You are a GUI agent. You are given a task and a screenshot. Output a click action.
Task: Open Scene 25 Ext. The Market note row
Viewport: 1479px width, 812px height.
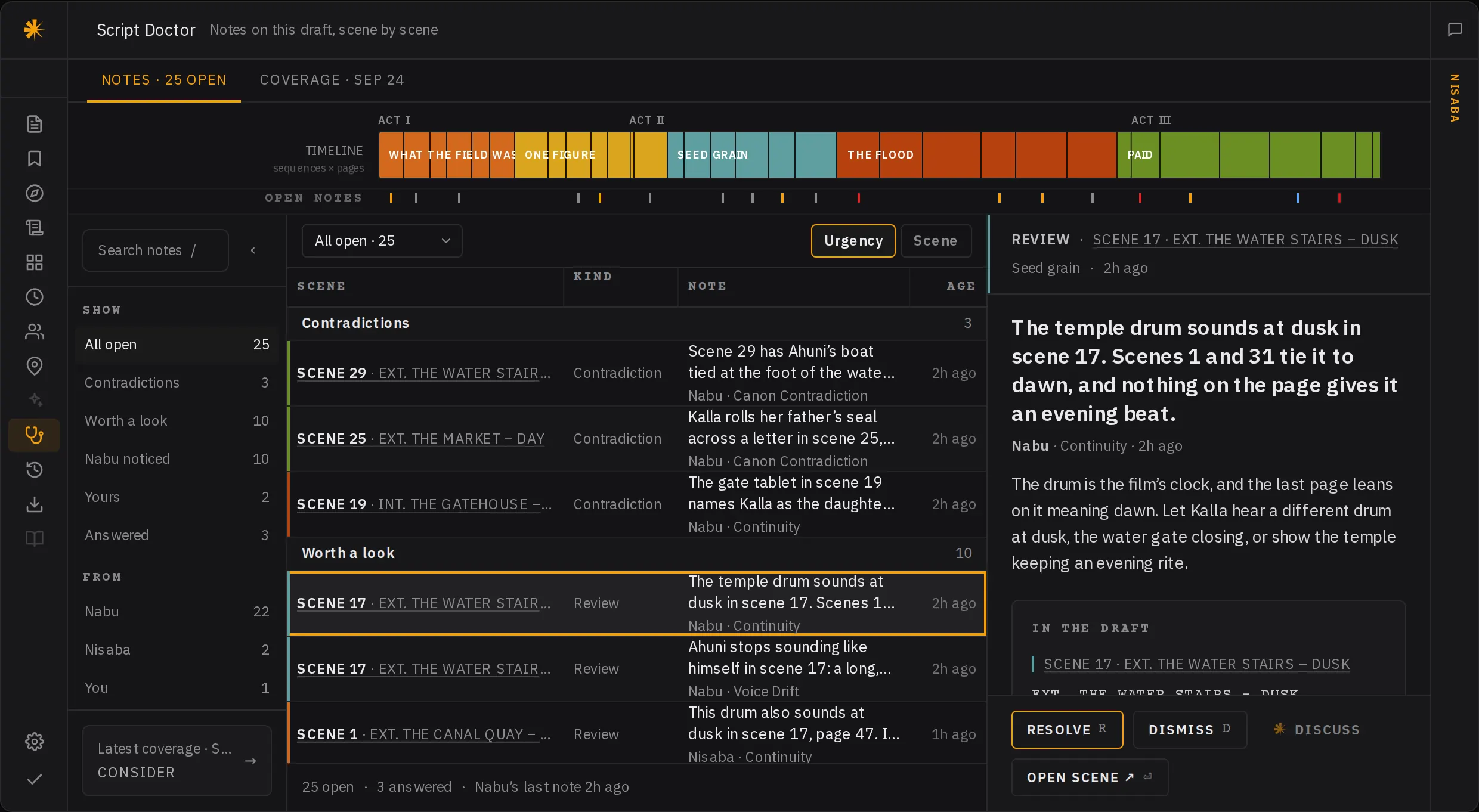tap(637, 439)
